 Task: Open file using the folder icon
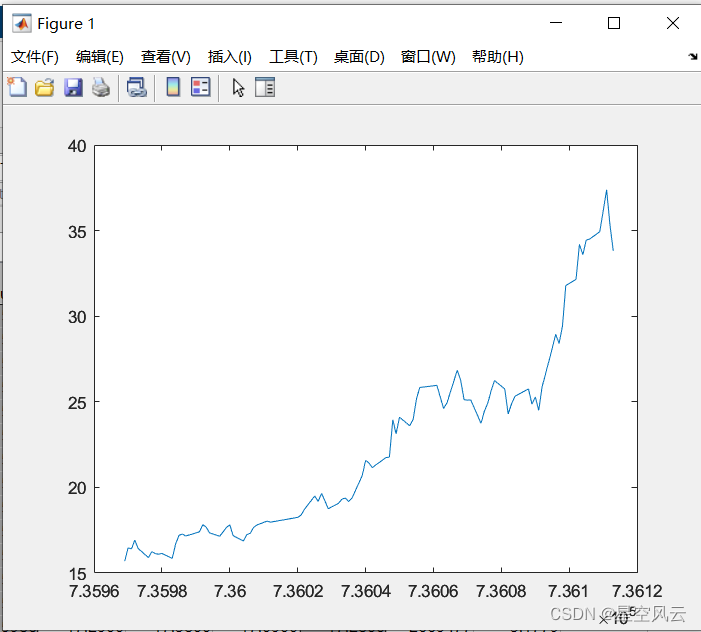pyautogui.click(x=45, y=87)
